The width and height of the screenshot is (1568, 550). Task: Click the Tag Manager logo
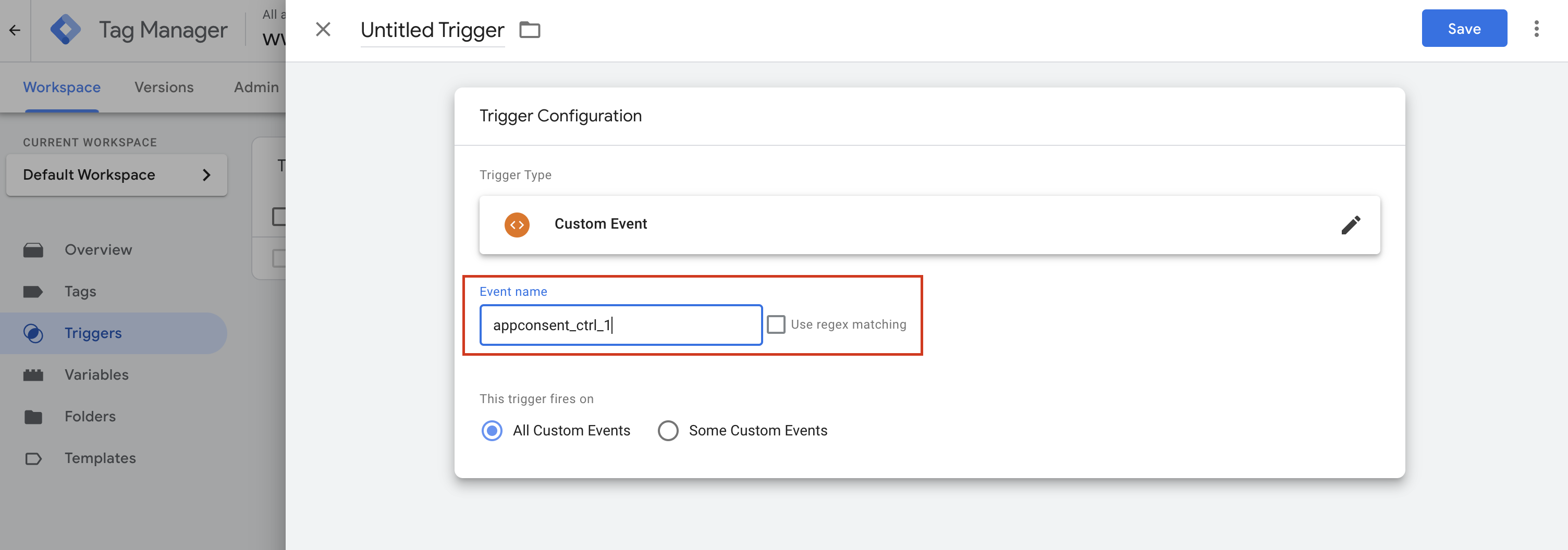point(66,29)
